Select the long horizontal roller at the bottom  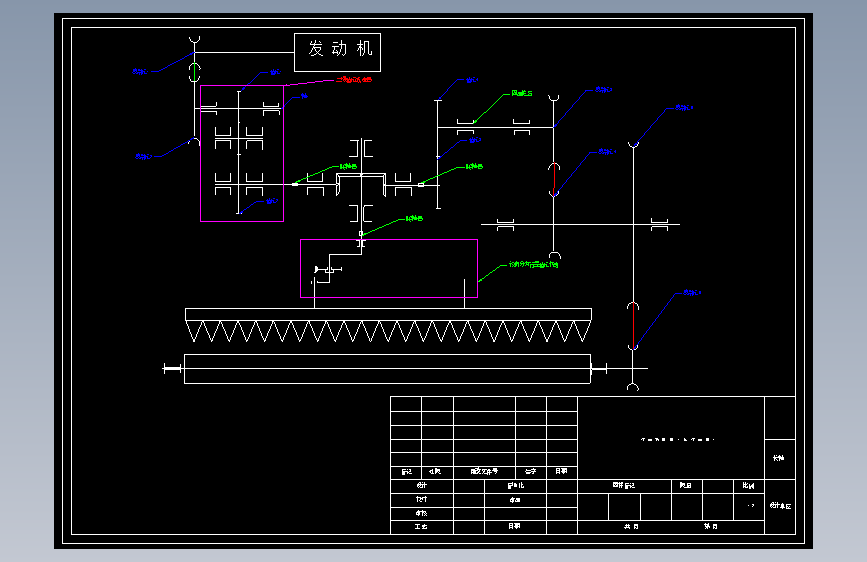[x=388, y=369]
